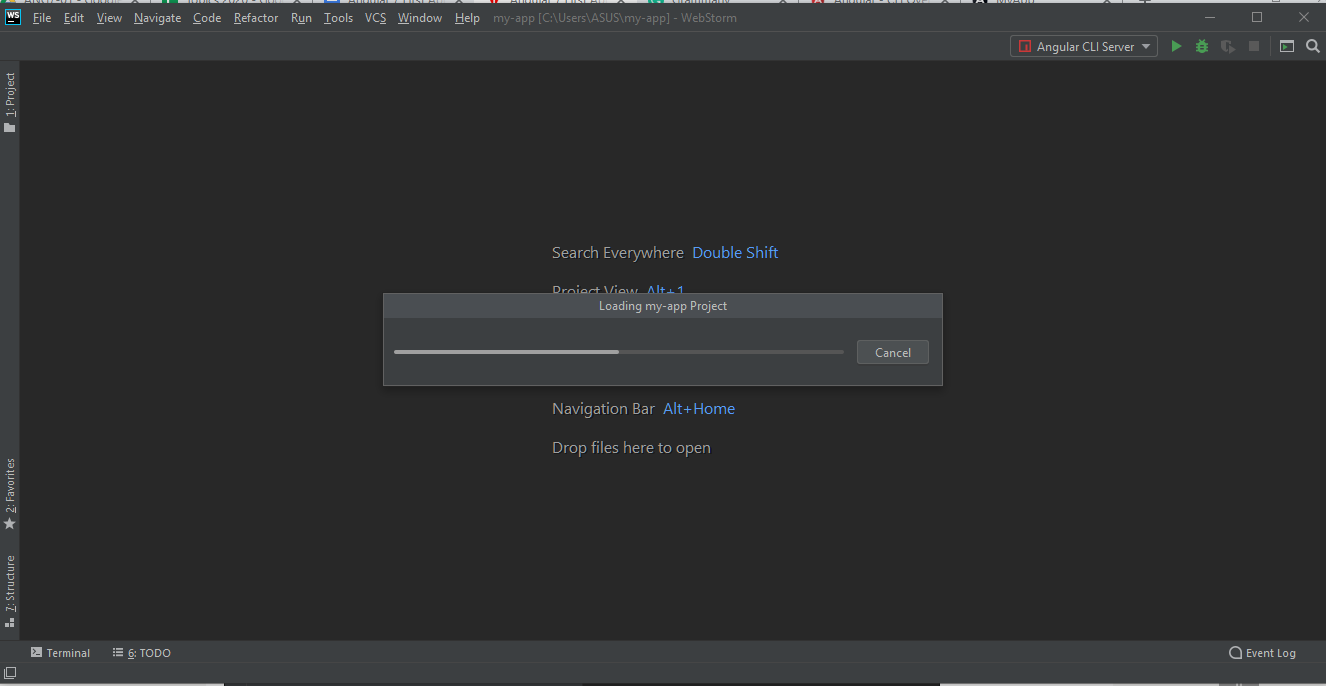Maximize the WebStorm window

tap(1257, 17)
